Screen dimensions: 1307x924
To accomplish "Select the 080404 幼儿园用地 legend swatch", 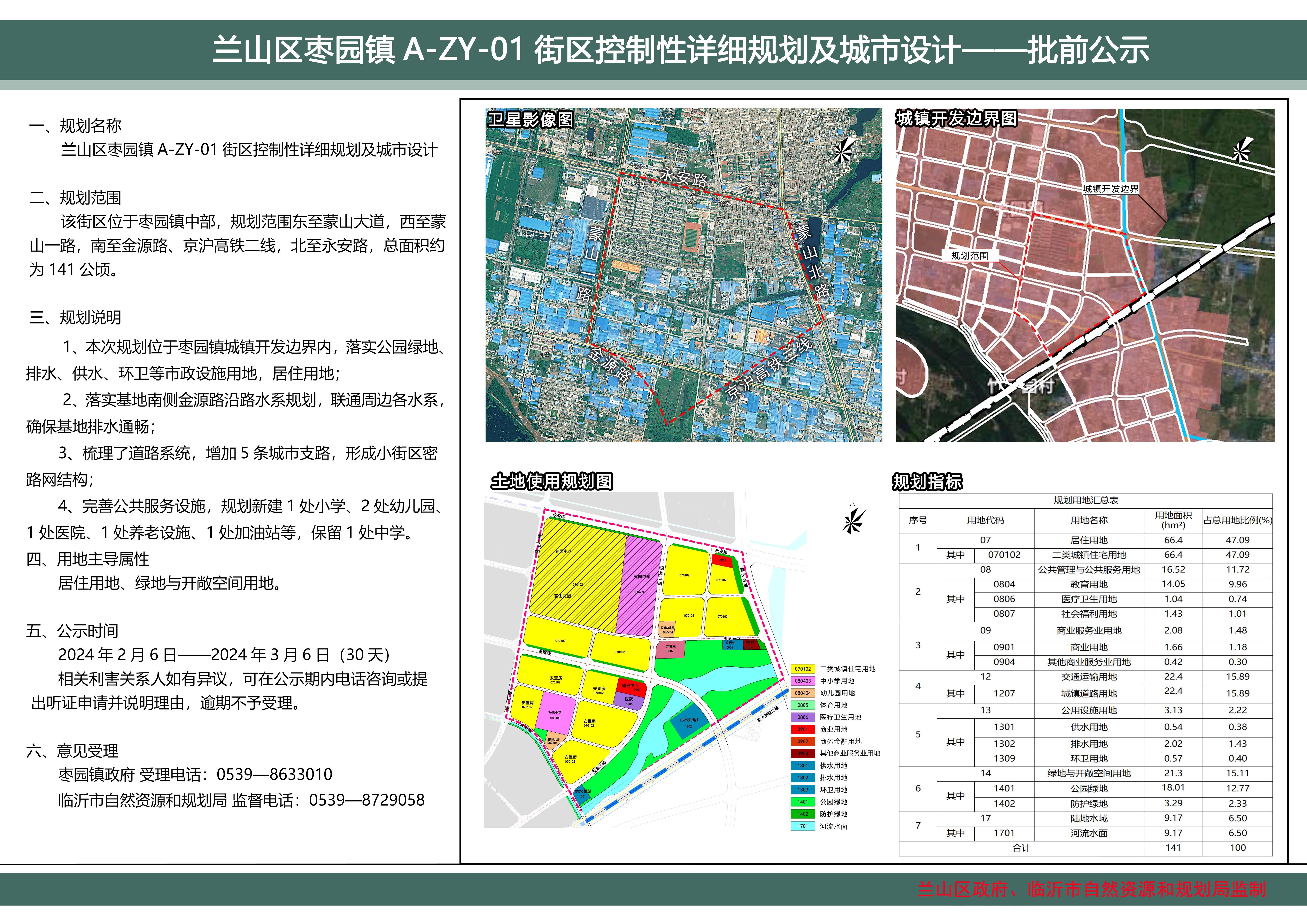I will coord(803,693).
